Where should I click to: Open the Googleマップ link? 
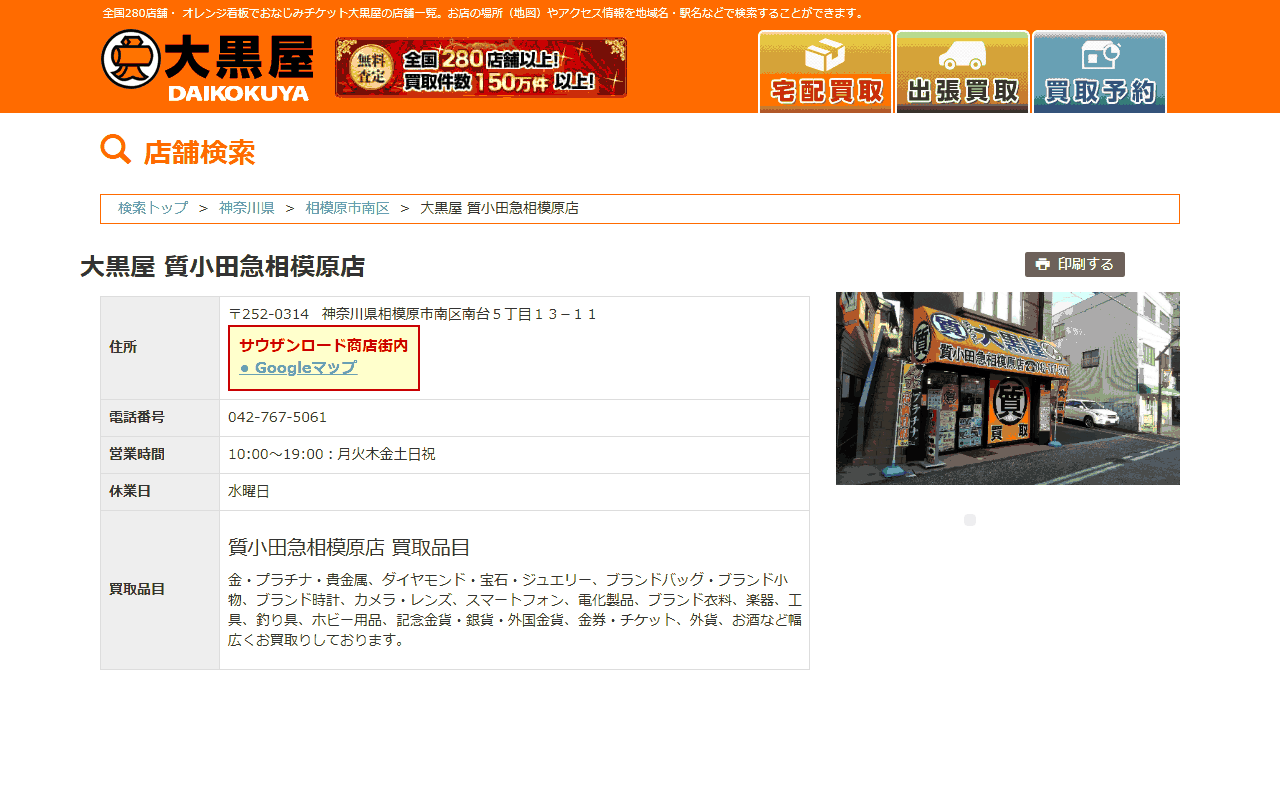pos(298,367)
